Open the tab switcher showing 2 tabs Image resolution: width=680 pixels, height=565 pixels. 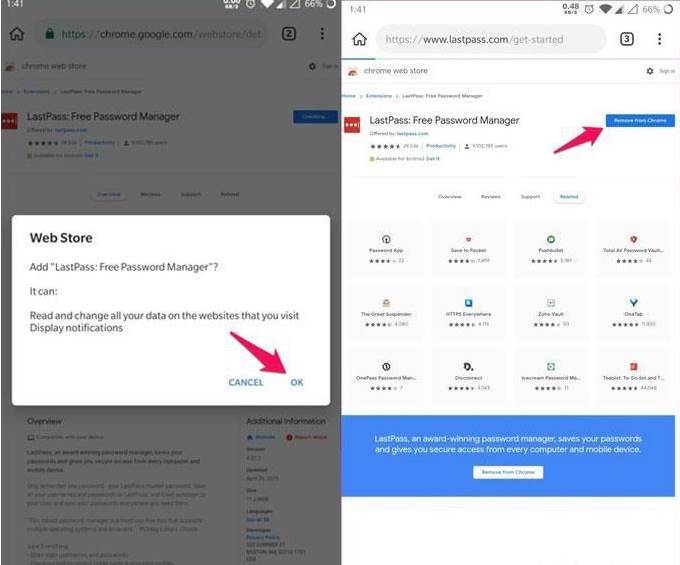(x=289, y=34)
